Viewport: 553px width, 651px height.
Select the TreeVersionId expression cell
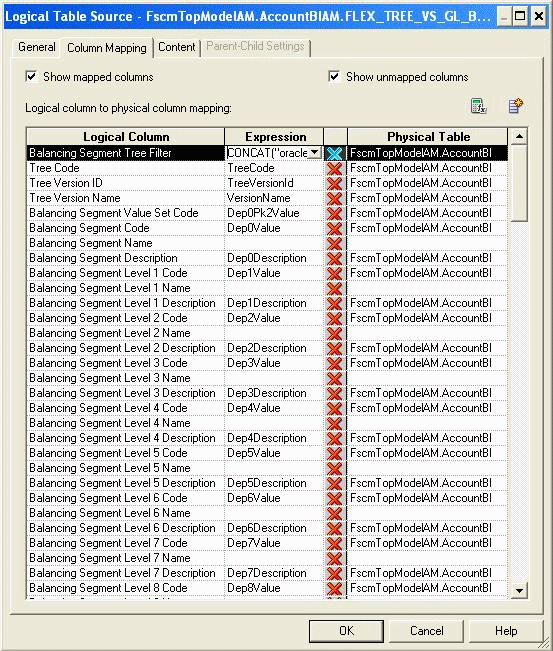click(x=274, y=183)
